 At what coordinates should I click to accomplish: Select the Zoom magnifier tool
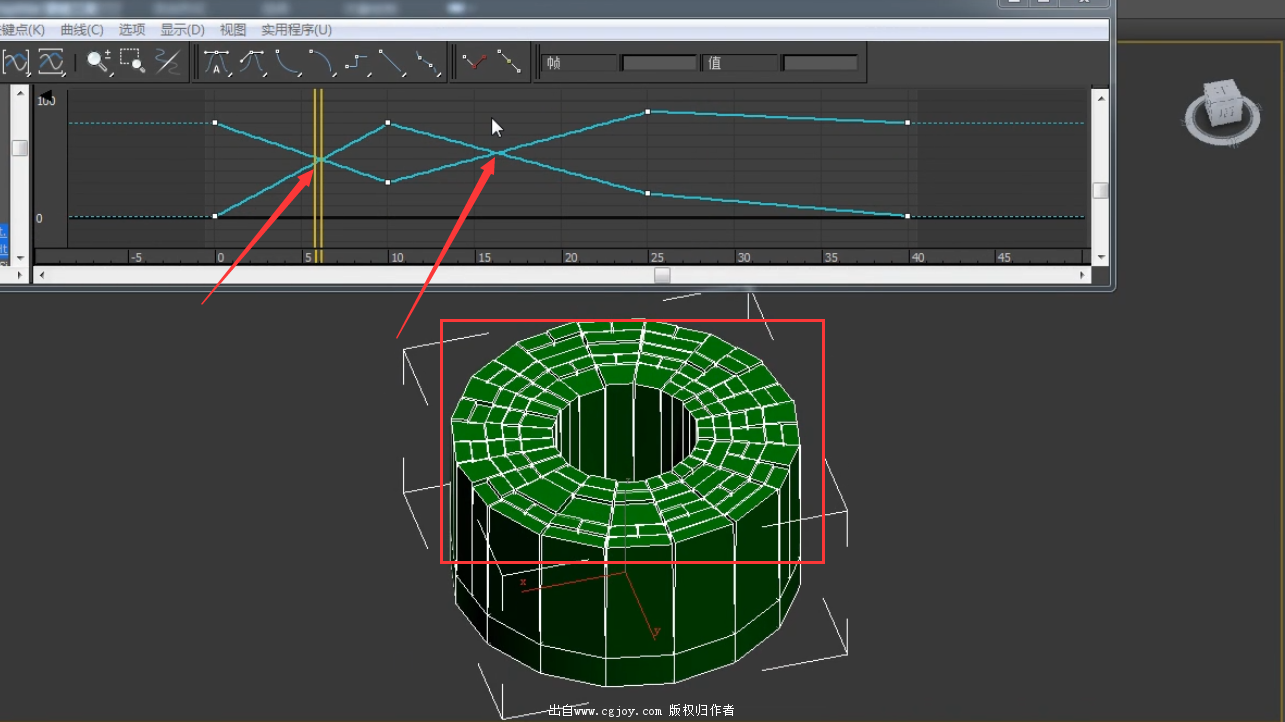[x=98, y=62]
